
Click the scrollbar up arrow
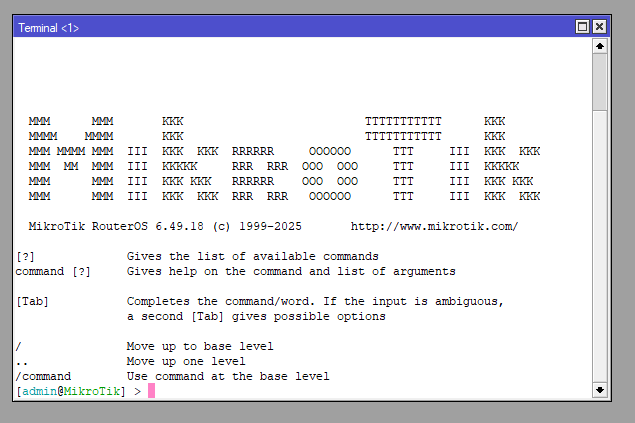click(x=600, y=46)
